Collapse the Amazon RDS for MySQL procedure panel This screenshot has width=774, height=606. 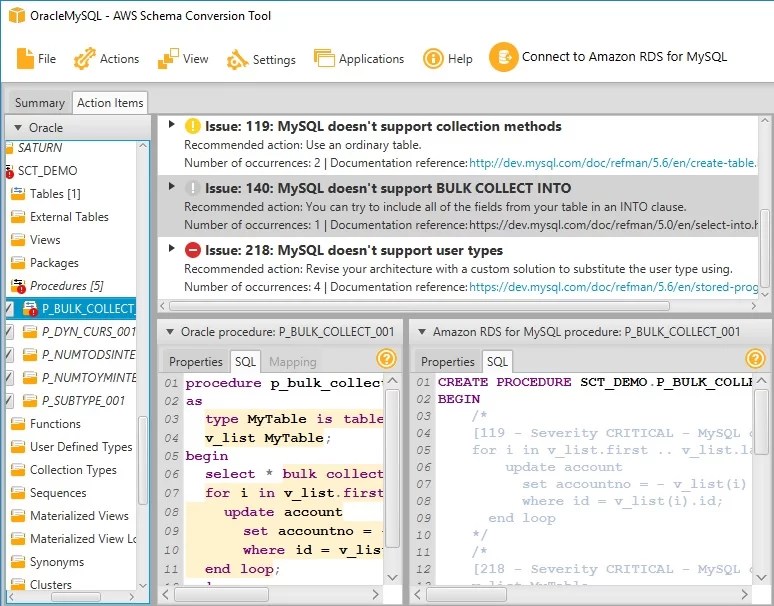point(422,332)
